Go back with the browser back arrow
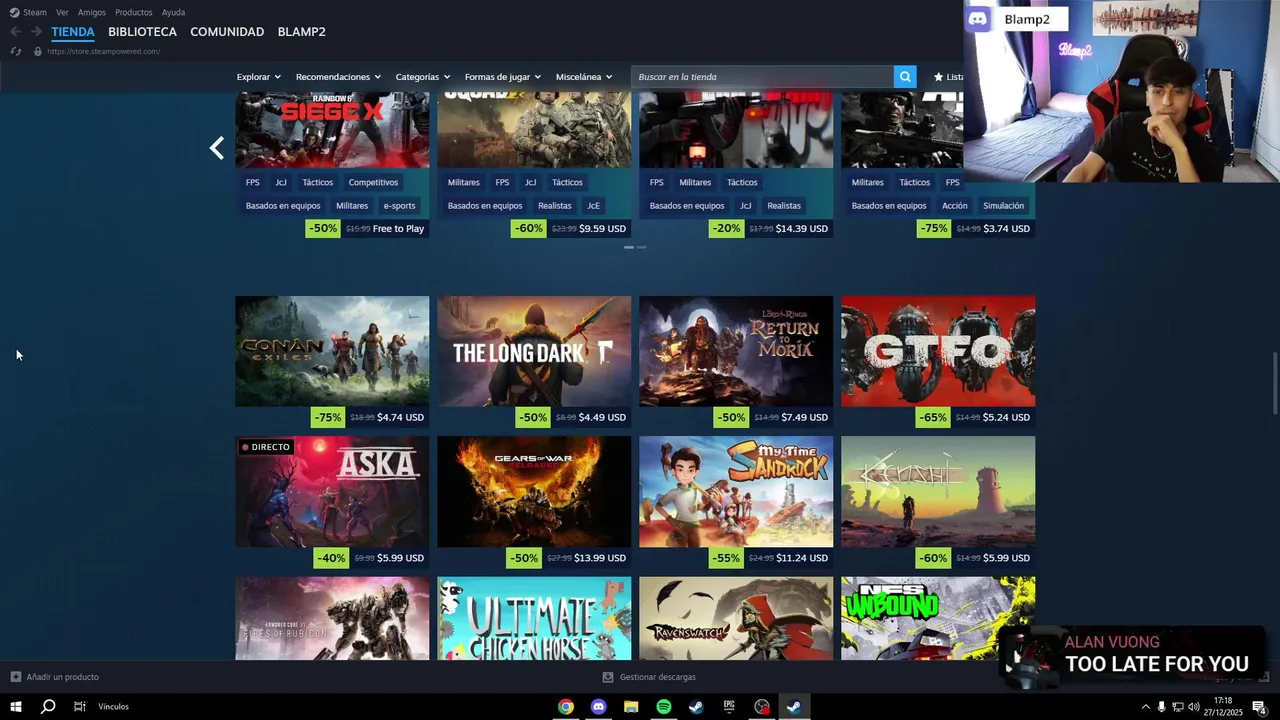 (x=15, y=32)
